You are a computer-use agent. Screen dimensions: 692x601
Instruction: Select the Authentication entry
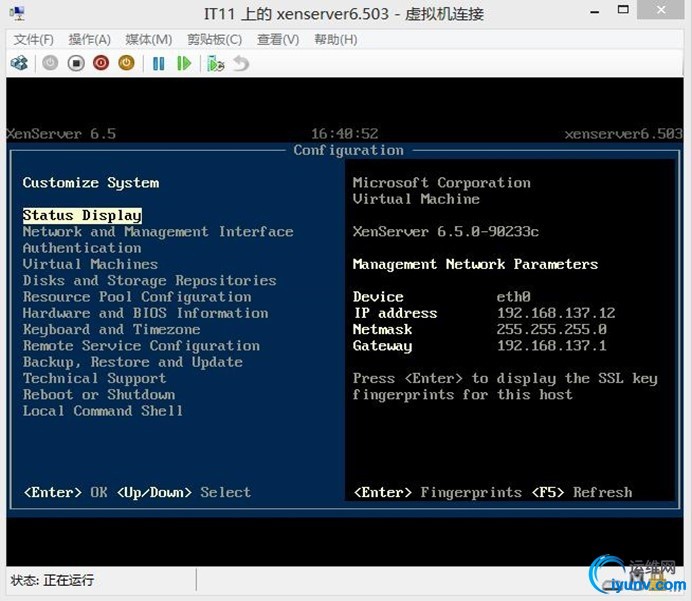[x=82, y=248]
